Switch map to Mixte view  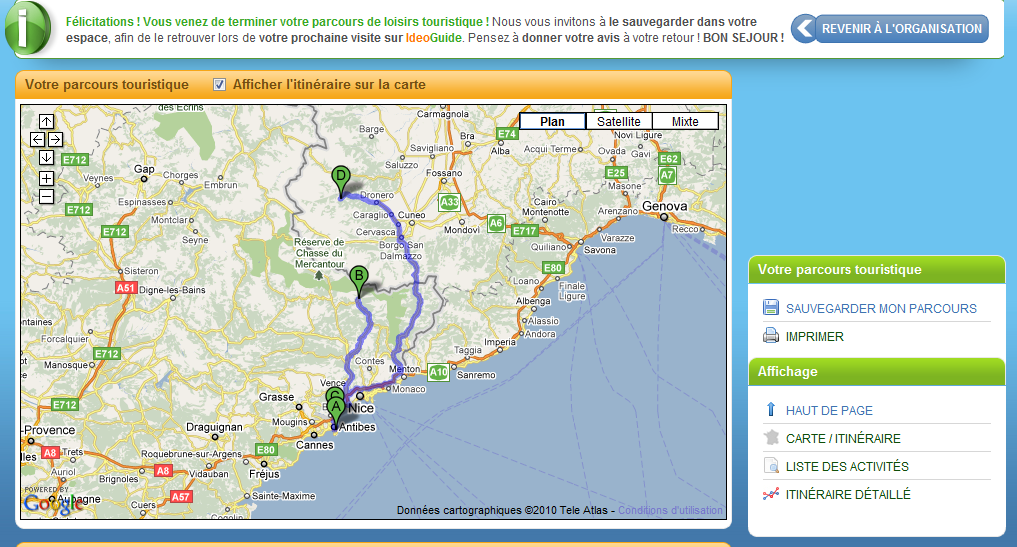[x=685, y=122]
